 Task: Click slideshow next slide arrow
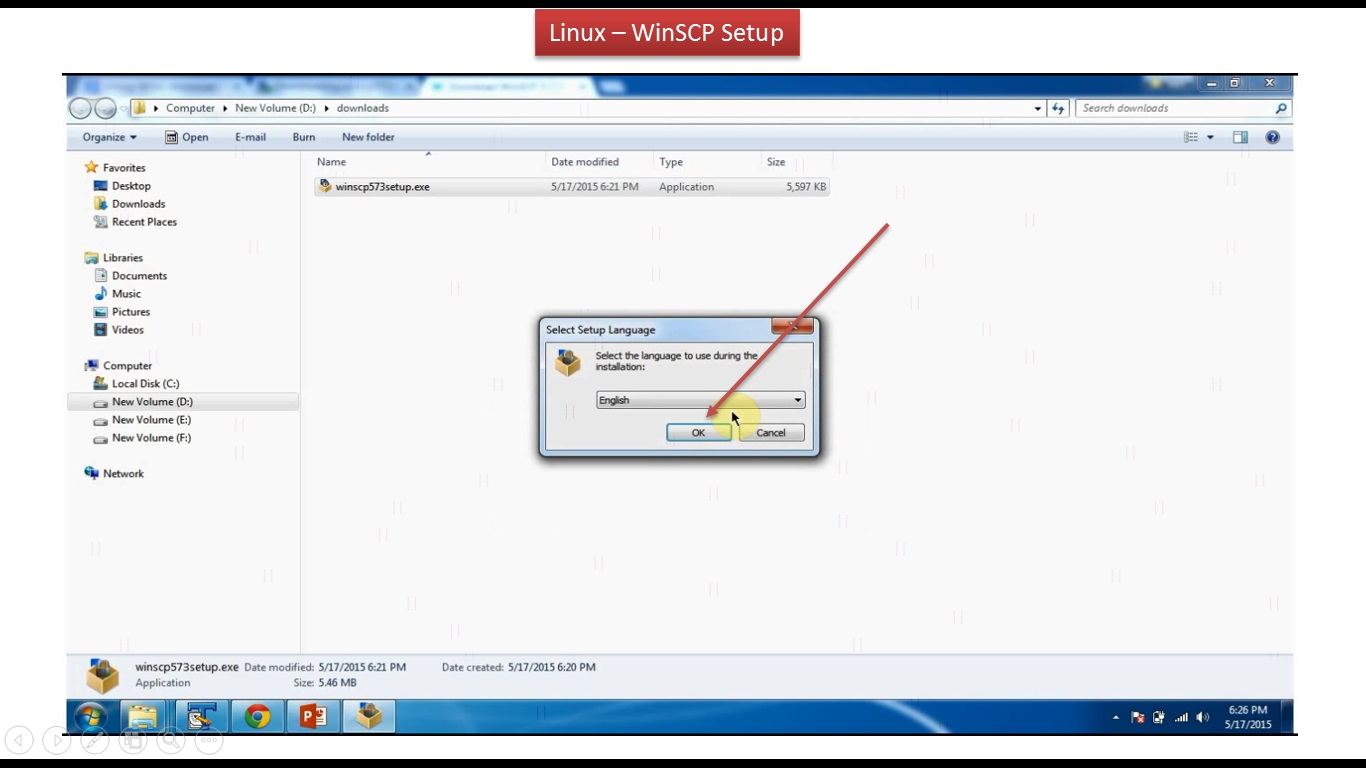click(57, 740)
